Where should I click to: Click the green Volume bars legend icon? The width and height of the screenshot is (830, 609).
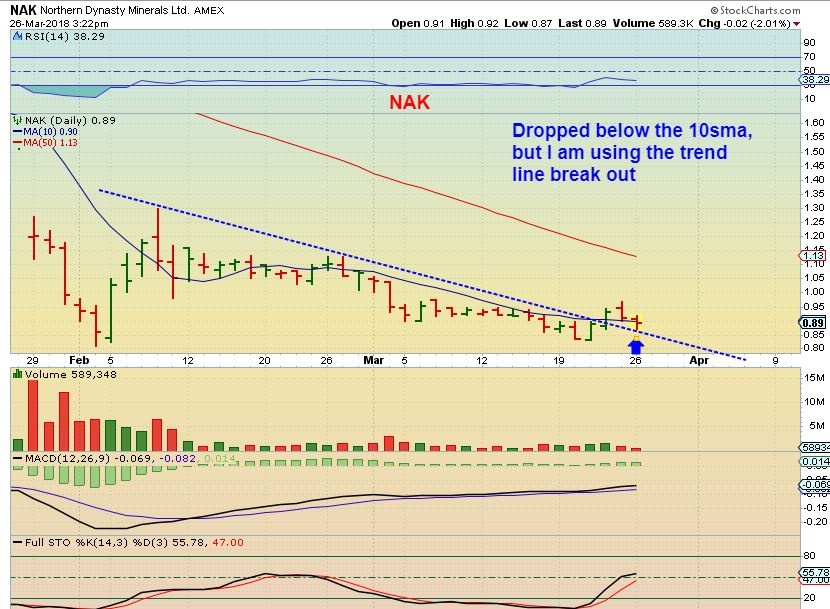tap(16, 374)
